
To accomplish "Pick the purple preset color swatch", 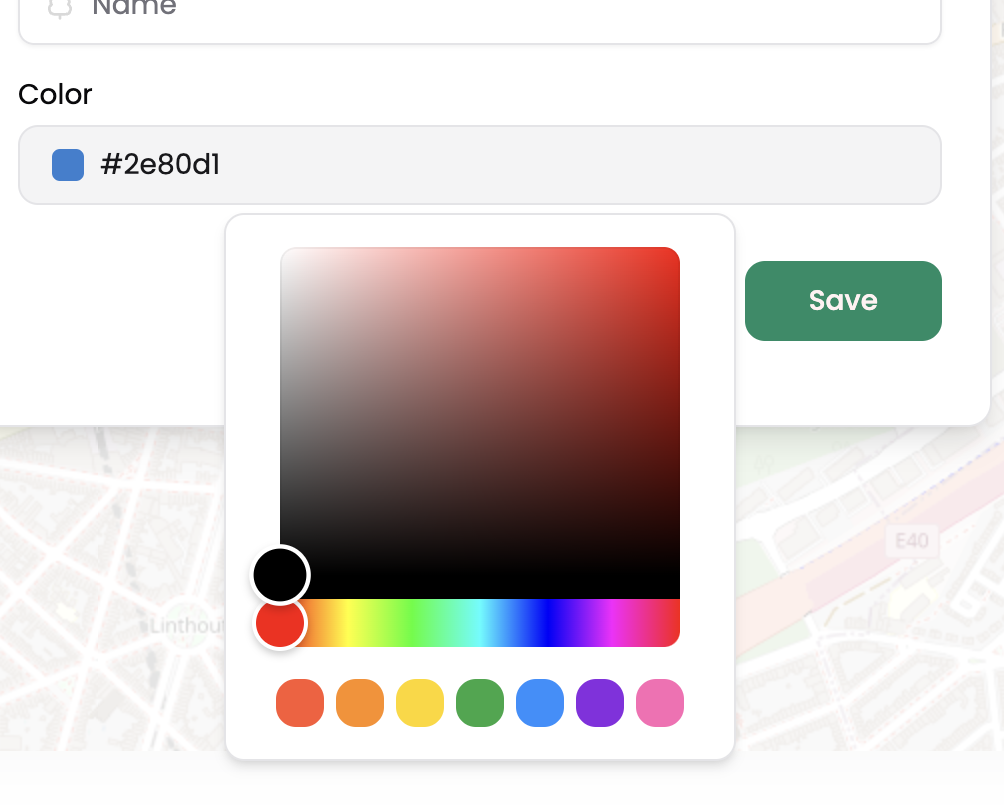I will click(x=600, y=703).
